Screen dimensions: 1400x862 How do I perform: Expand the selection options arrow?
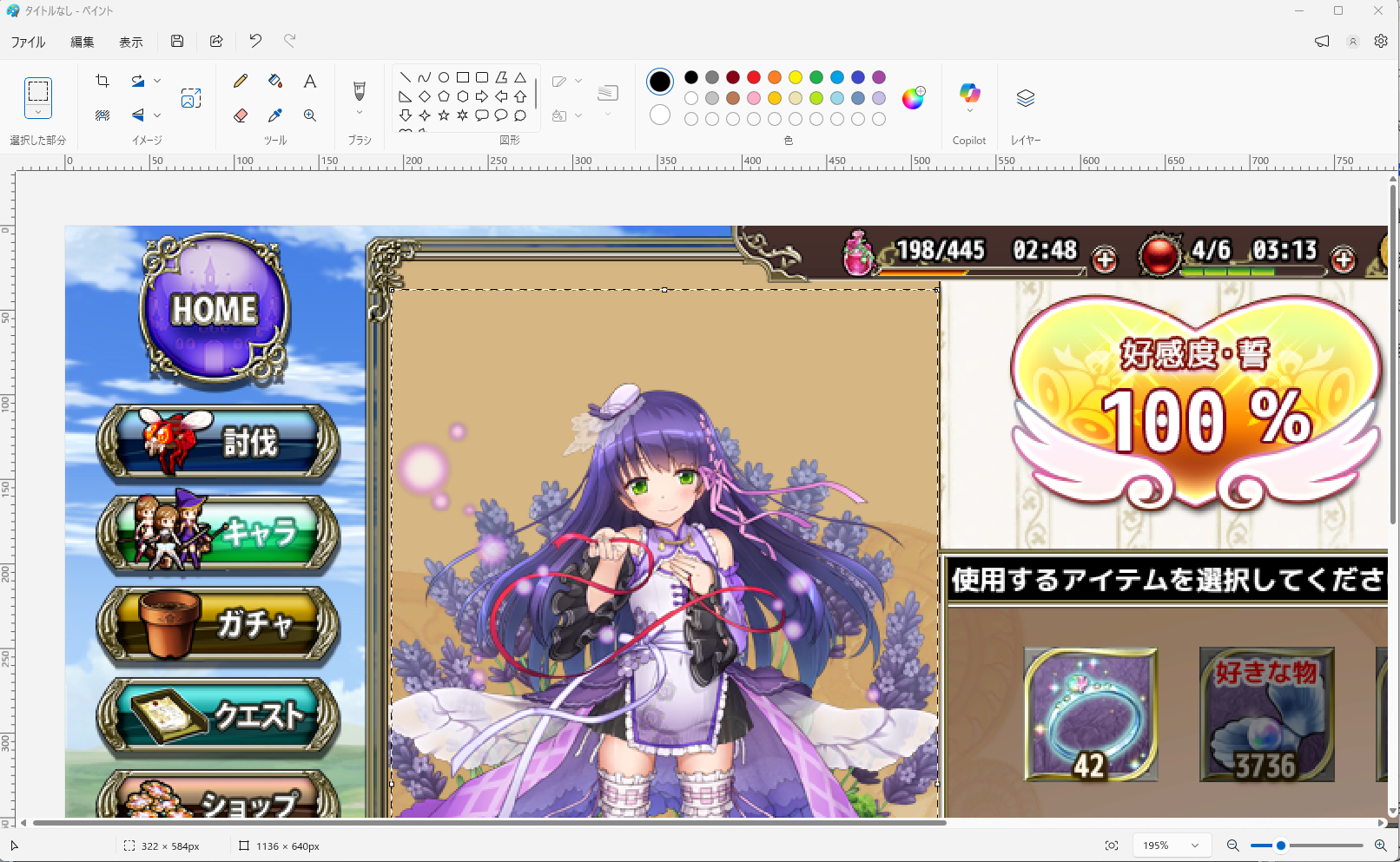(x=38, y=112)
